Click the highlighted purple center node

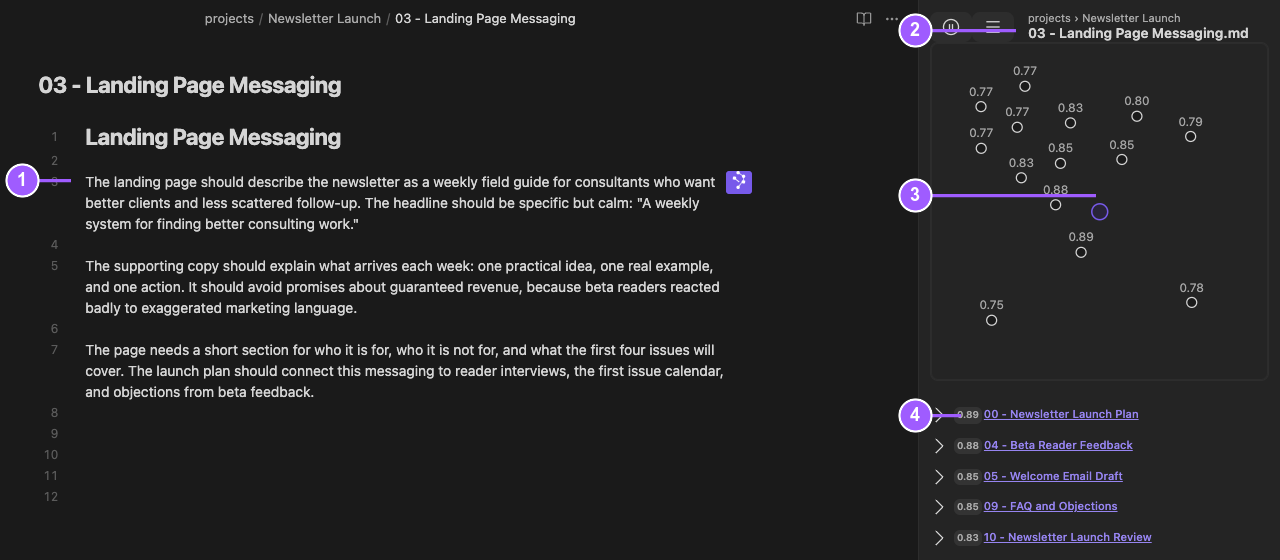click(x=1100, y=212)
